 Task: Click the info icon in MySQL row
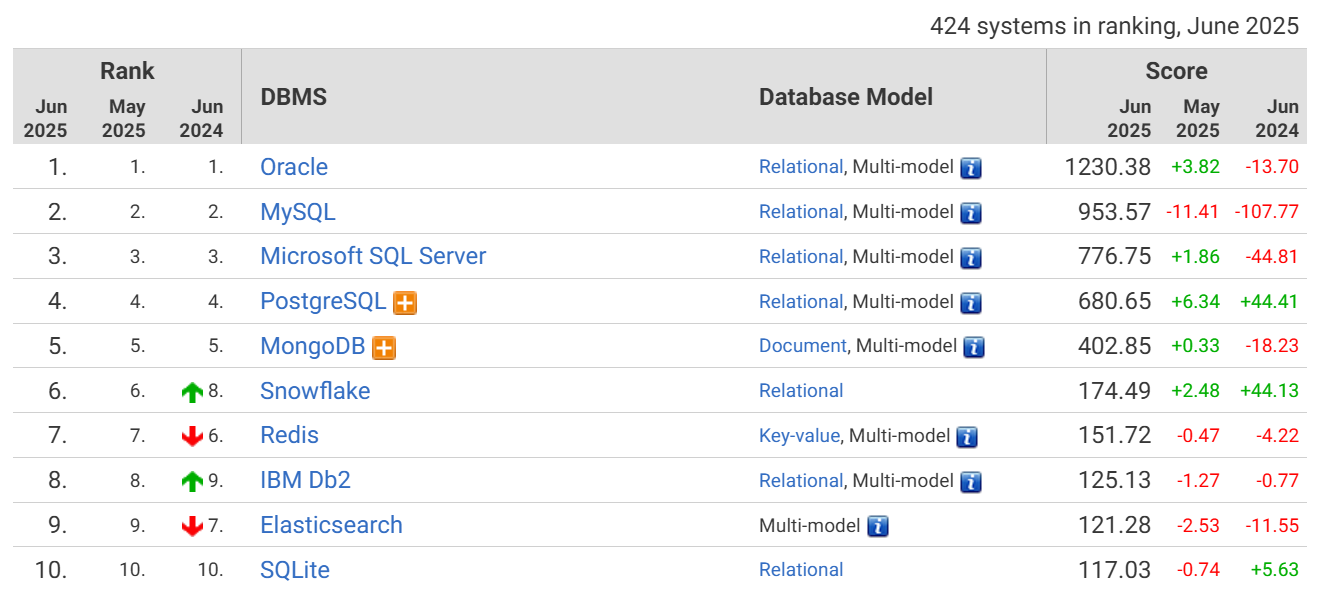click(971, 213)
